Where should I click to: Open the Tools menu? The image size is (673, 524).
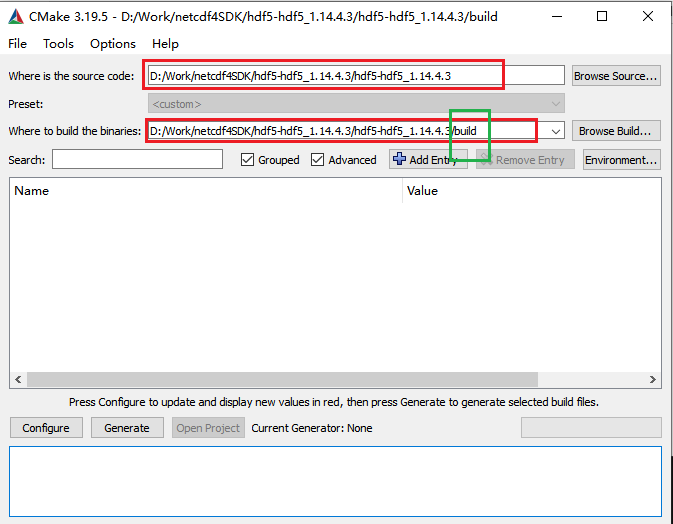(x=58, y=44)
